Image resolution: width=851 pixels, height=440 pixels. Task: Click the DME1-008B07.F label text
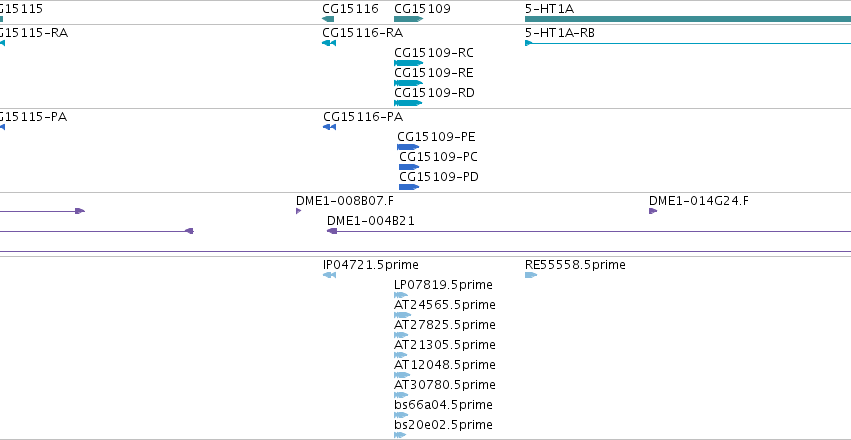[345, 201]
